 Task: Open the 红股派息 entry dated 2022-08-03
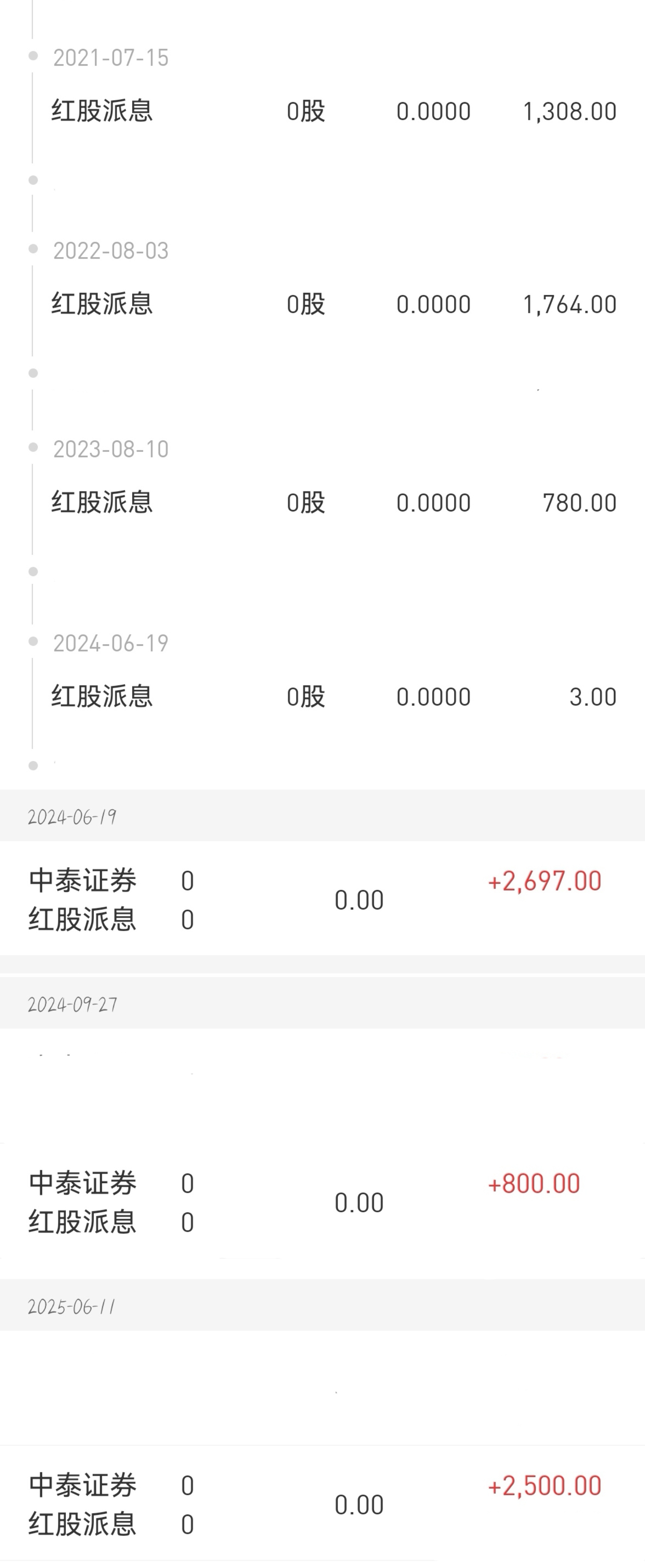102,304
